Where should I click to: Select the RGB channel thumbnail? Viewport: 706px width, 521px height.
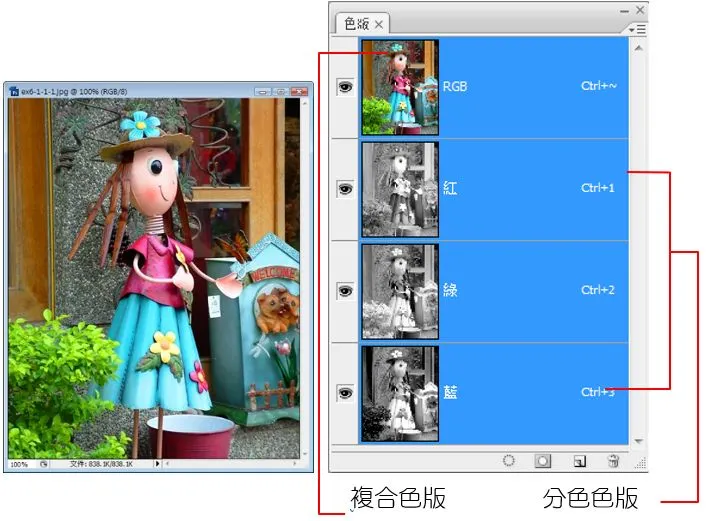click(400, 87)
